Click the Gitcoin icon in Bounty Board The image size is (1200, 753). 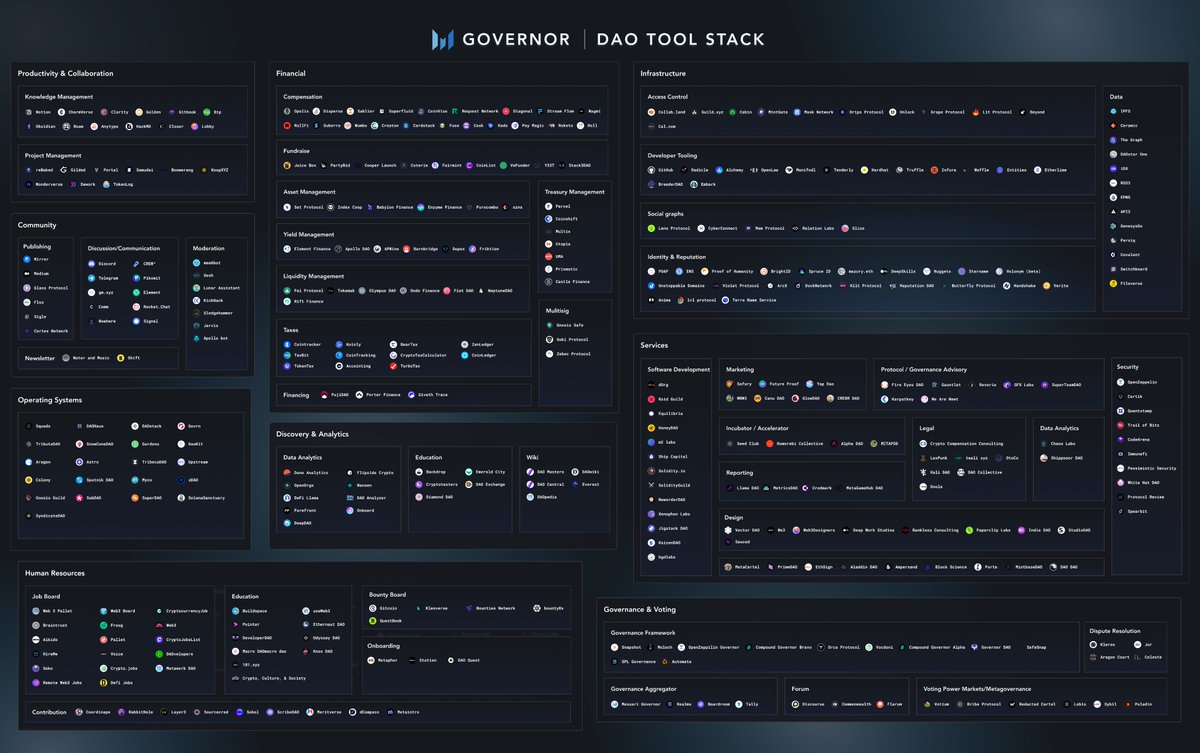[374, 608]
